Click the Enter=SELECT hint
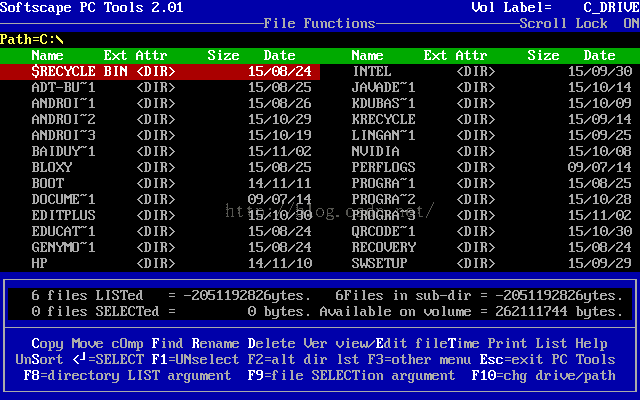Viewport: 640px width, 400px height. pos(108,360)
